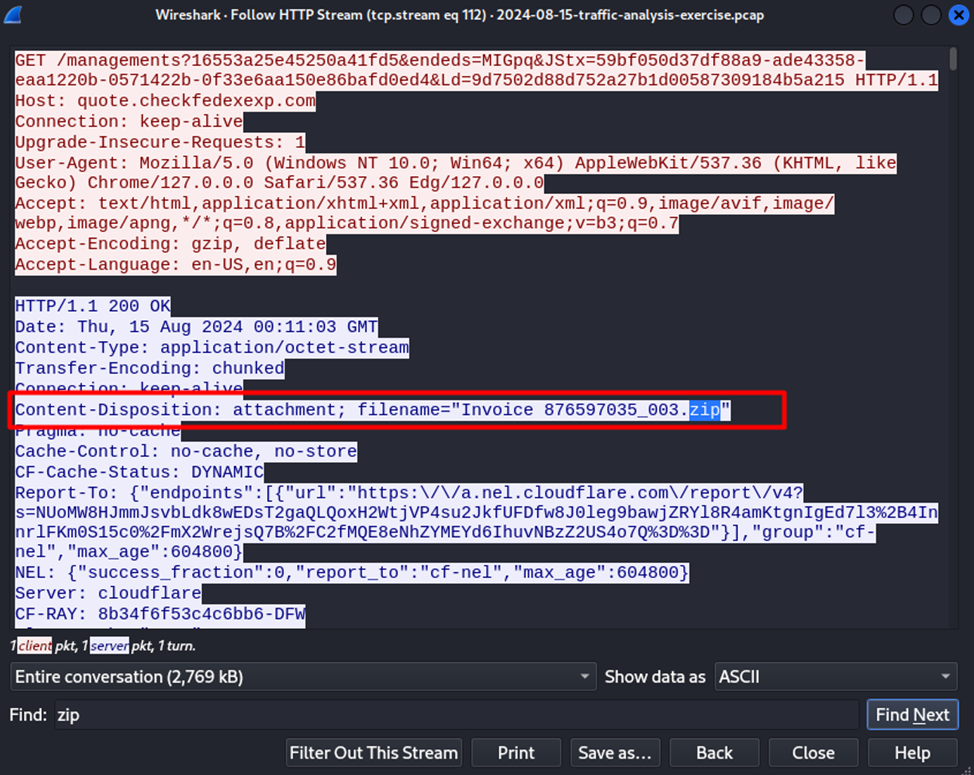974x775 pixels.
Task: Click the Find Next button
Action: click(913, 715)
